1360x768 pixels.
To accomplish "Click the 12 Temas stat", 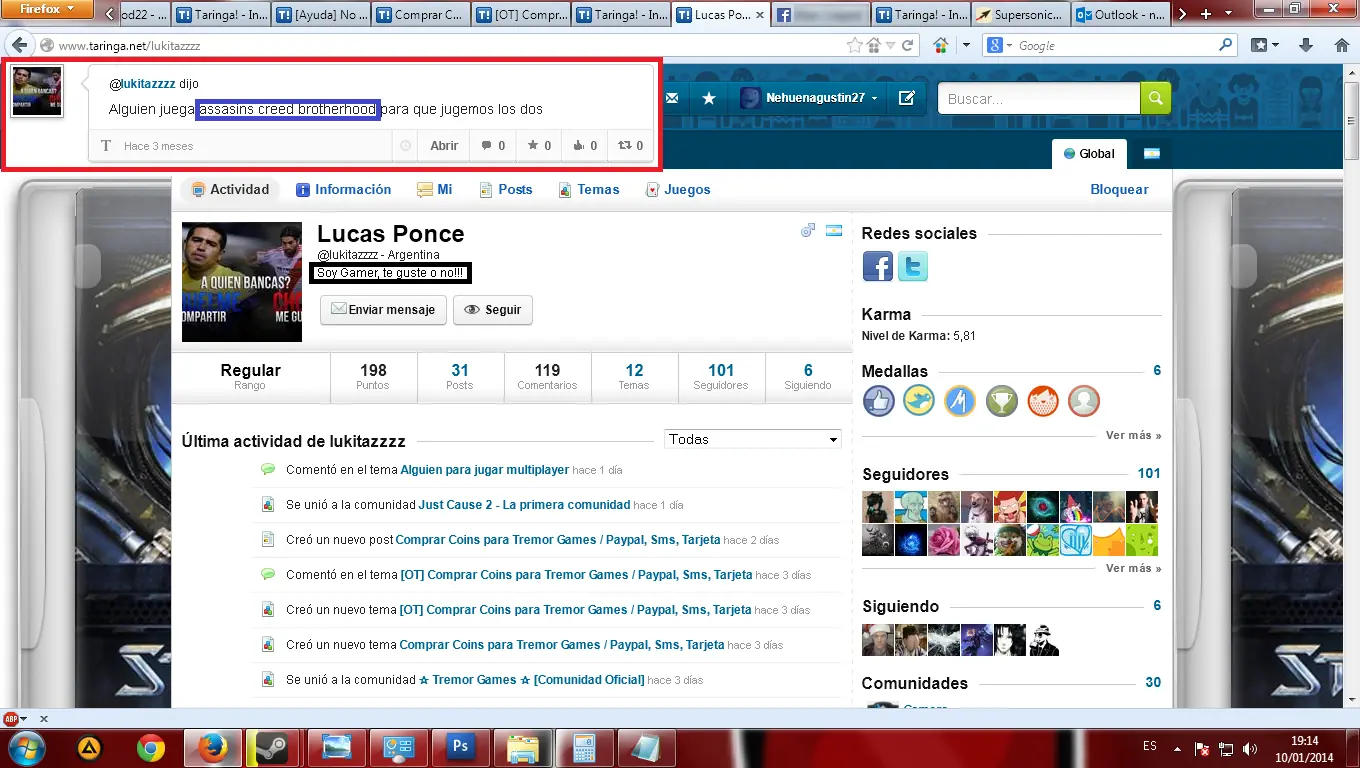I will coord(634,376).
